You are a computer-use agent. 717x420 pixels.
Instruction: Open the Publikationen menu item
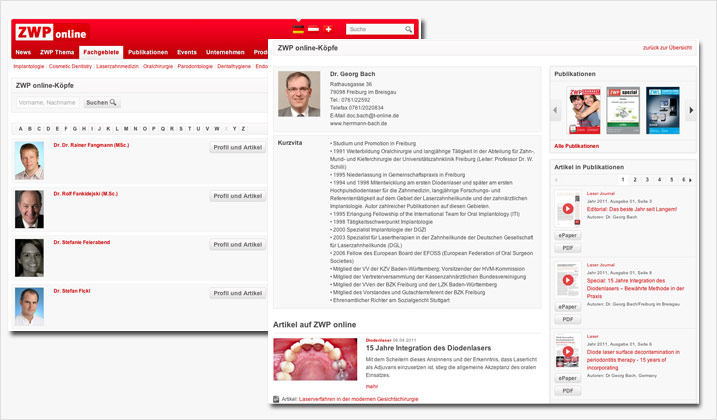148,52
